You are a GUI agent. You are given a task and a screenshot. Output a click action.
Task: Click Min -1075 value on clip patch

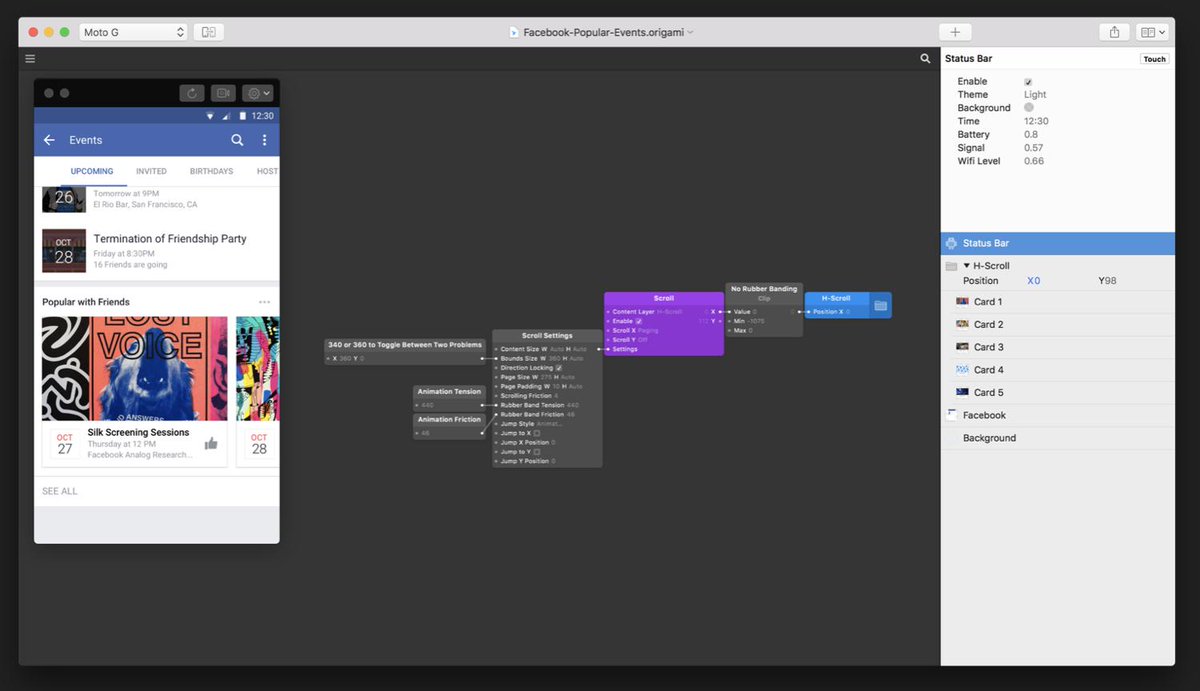coord(758,321)
